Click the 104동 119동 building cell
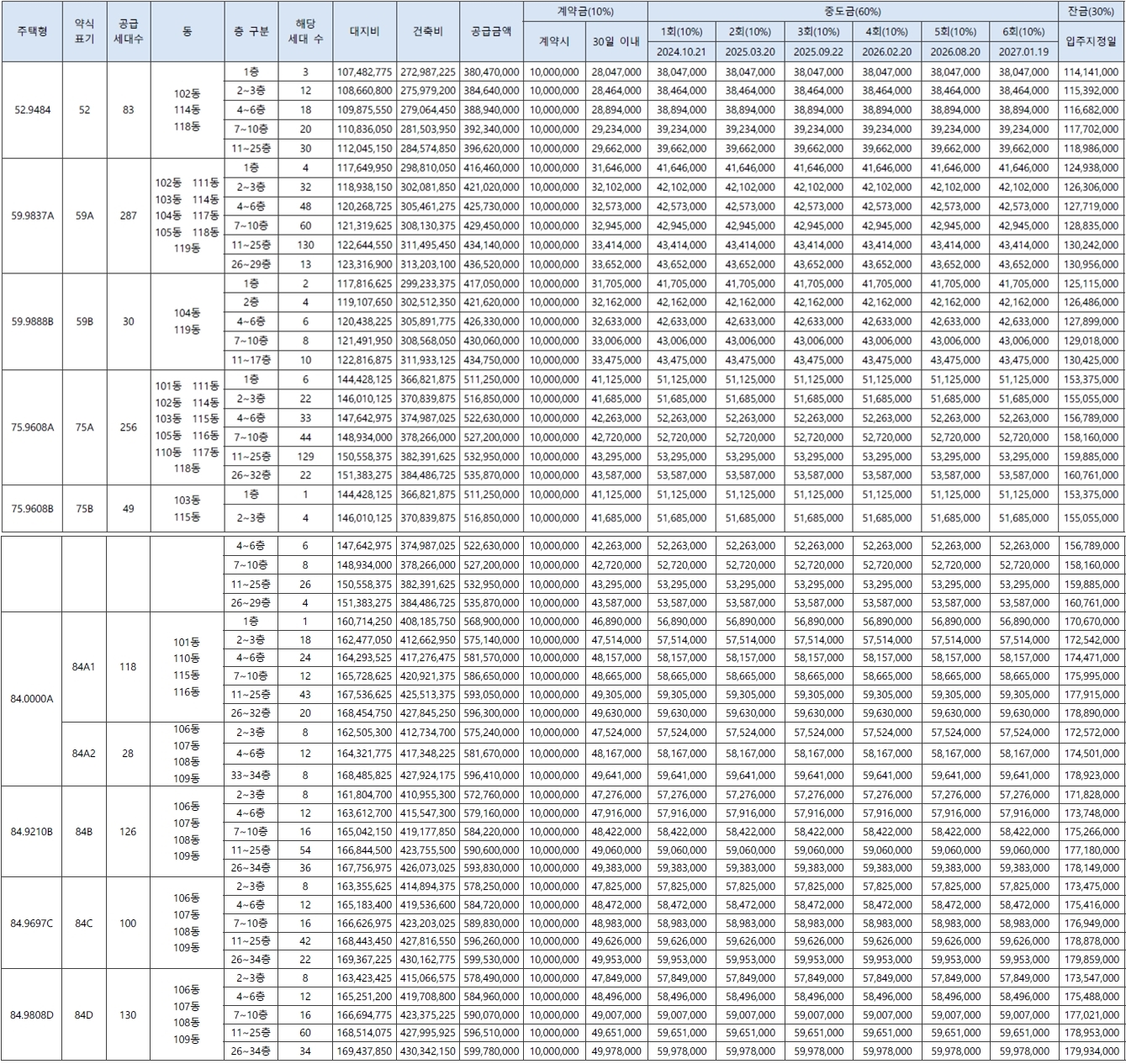This screenshot has height=1064, width=1126. click(x=187, y=321)
